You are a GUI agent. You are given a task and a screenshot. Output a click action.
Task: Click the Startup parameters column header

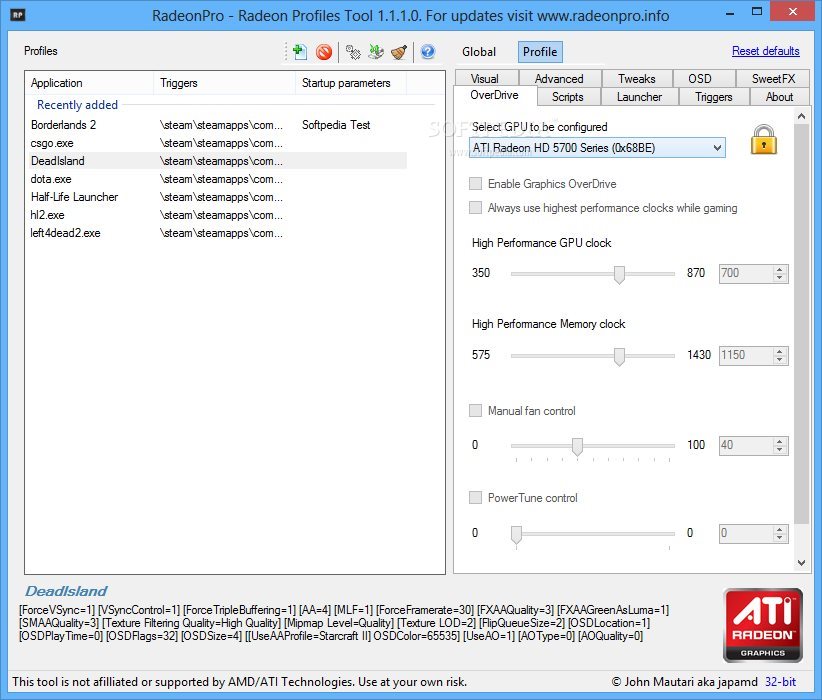coord(351,83)
